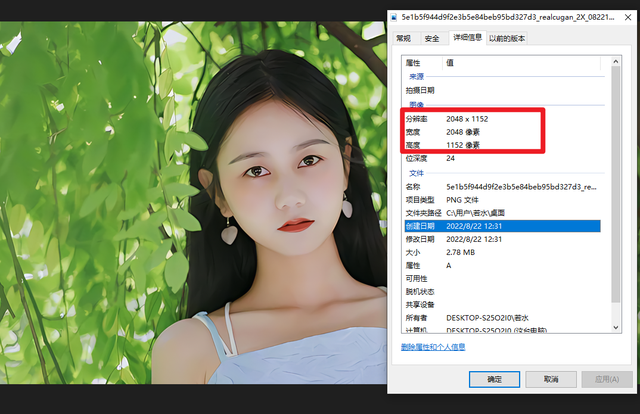The image size is (640, 414).
Task: Select the 文件夹路径 row
Action: [x=502, y=213]
